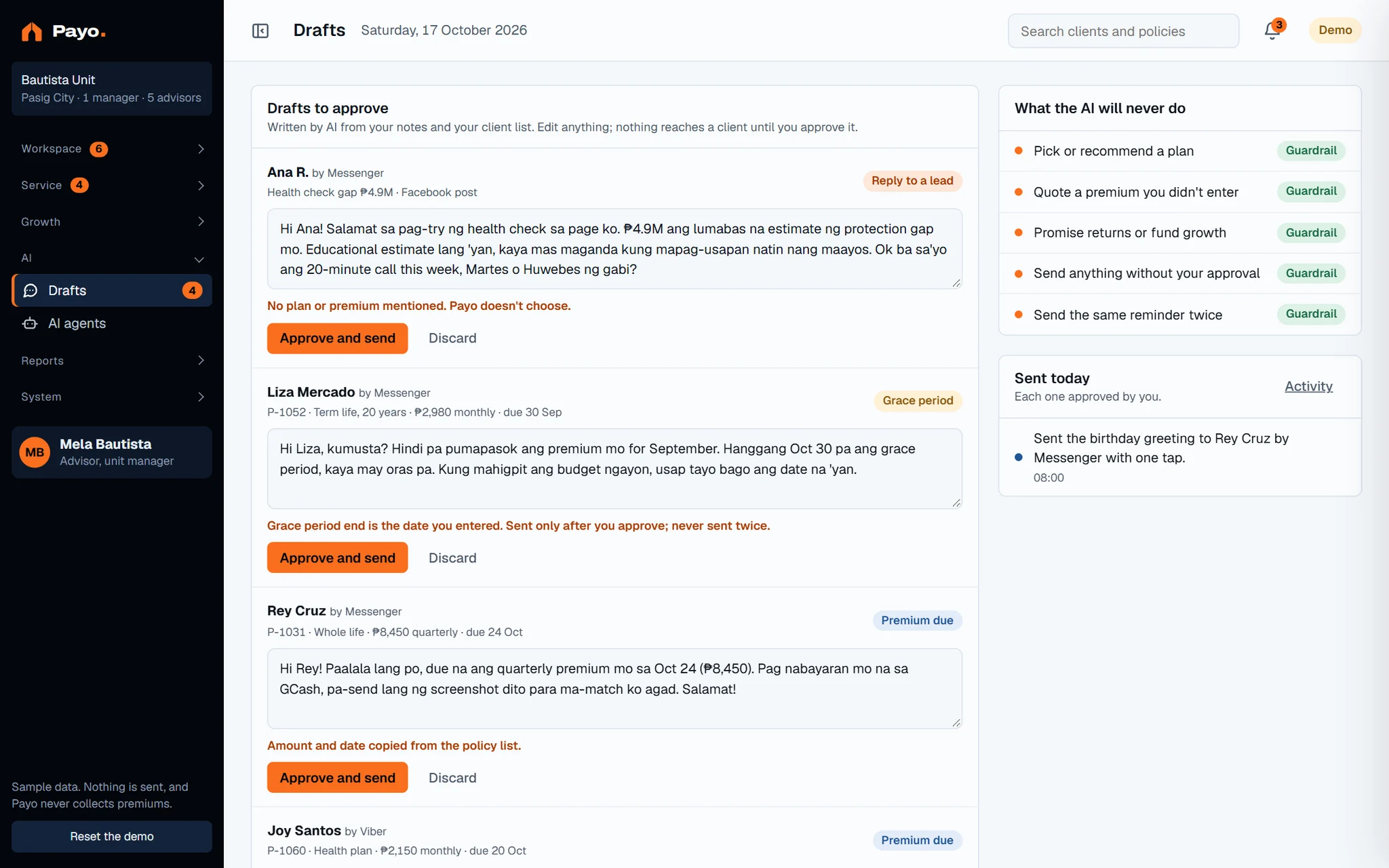Image resolution: width=1389 pixels, height=868 pixels.
Task: Edit the Ana R. message text area
Action: pyautogui.click(x=614, y=249)
